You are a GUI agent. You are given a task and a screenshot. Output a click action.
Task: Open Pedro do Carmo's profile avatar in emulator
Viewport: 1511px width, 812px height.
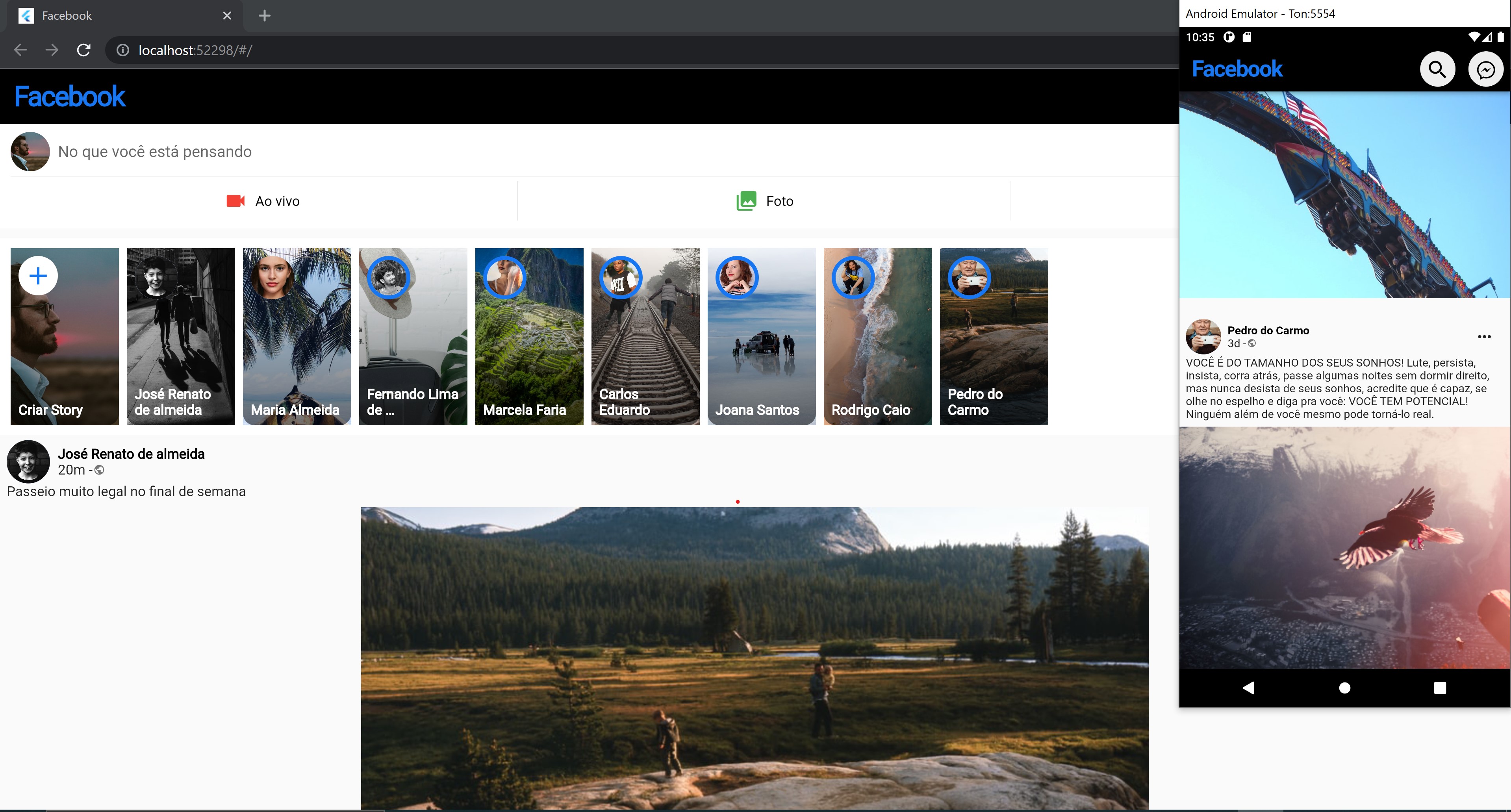coord(1203,337)
